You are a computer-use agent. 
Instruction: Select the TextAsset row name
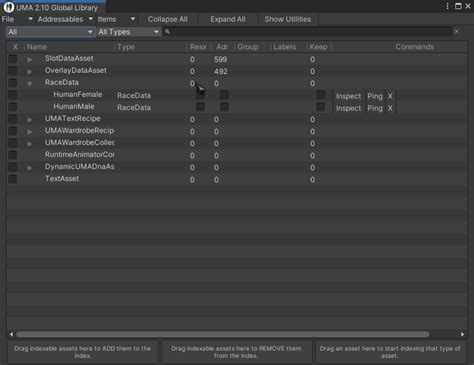coord(62,179)
